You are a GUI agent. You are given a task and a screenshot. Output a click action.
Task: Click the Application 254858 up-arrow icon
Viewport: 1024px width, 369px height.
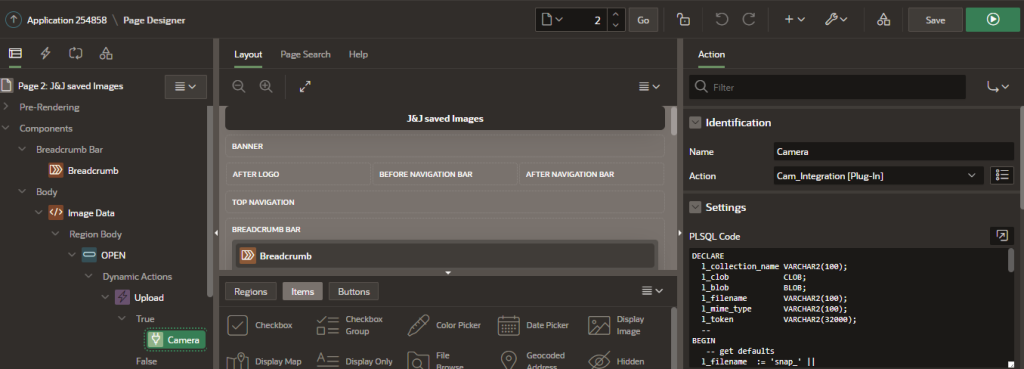13,20
